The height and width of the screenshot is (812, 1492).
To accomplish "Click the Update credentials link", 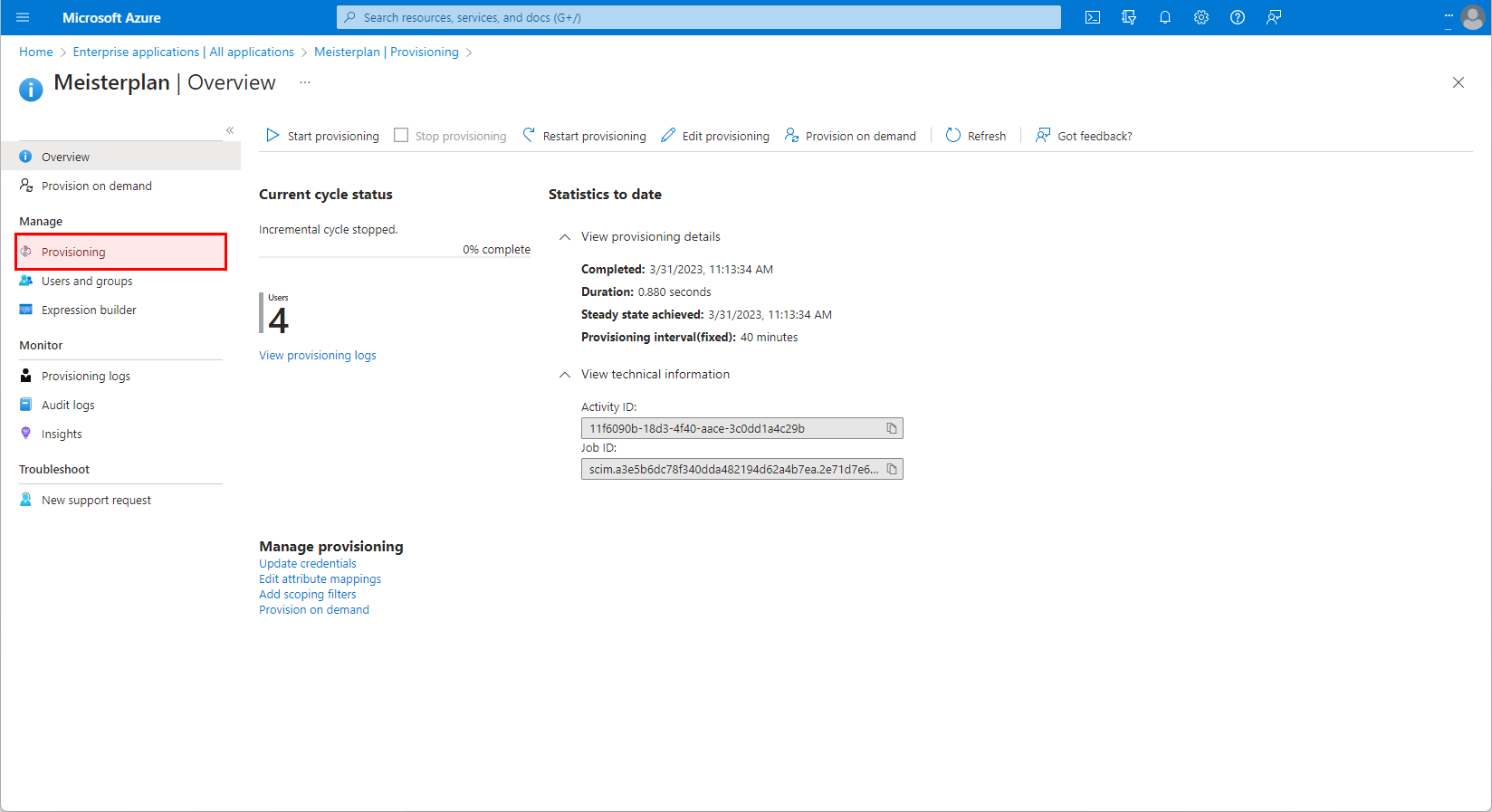I will point(308,563).
